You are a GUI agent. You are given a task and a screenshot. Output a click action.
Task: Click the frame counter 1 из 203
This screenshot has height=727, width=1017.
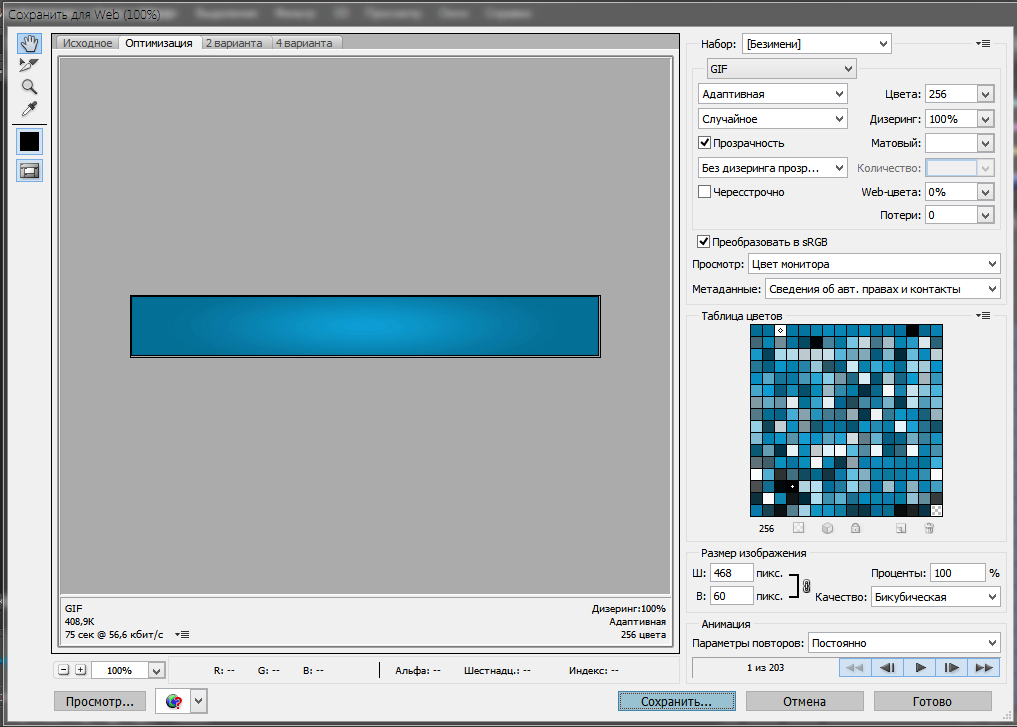pyautogui.click(x=765, y=667)
